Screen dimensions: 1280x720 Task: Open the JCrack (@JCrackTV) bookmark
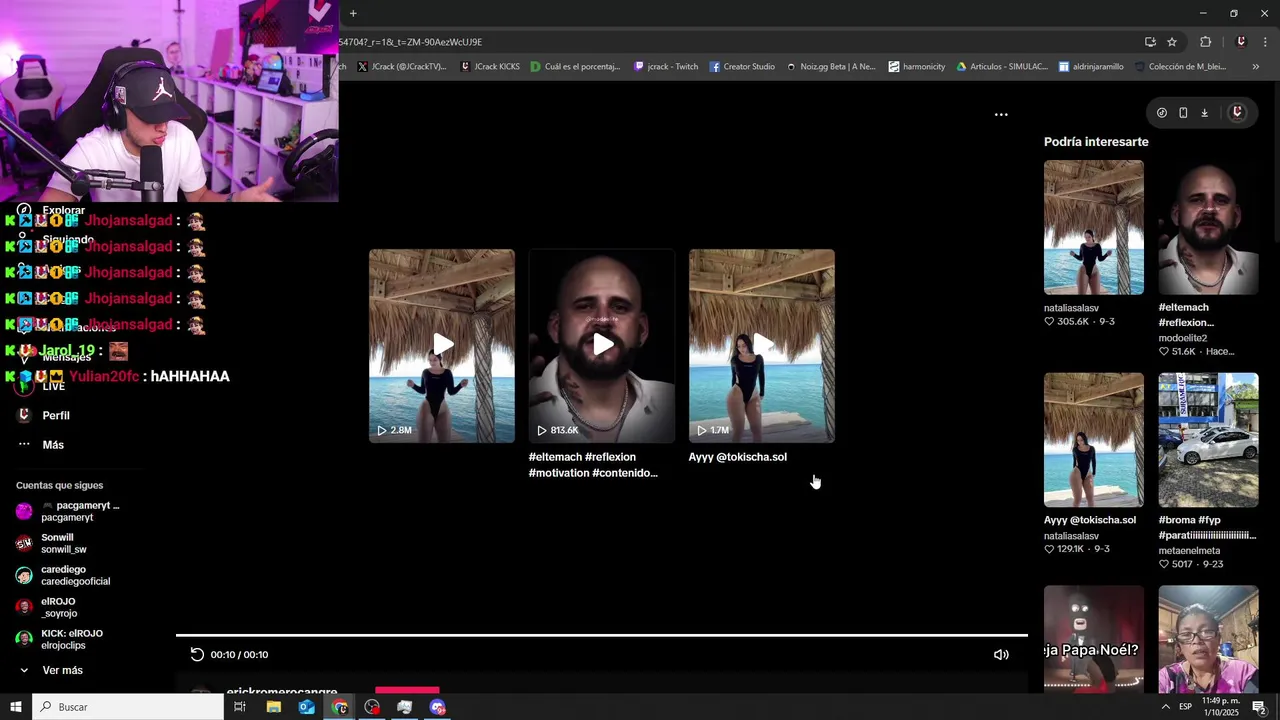pyautogui.click(x=402, y=67)
